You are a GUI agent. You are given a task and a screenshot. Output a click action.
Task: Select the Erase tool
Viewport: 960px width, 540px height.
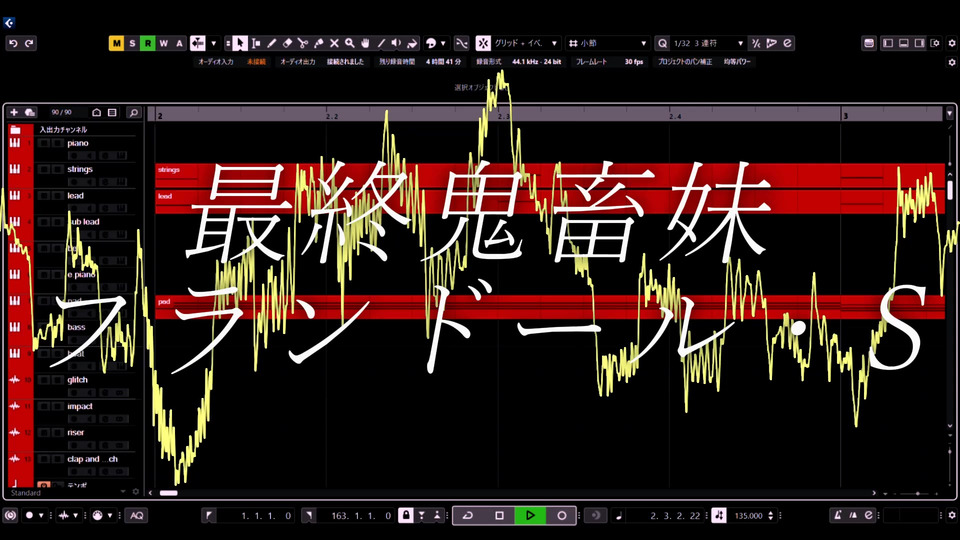287,43
